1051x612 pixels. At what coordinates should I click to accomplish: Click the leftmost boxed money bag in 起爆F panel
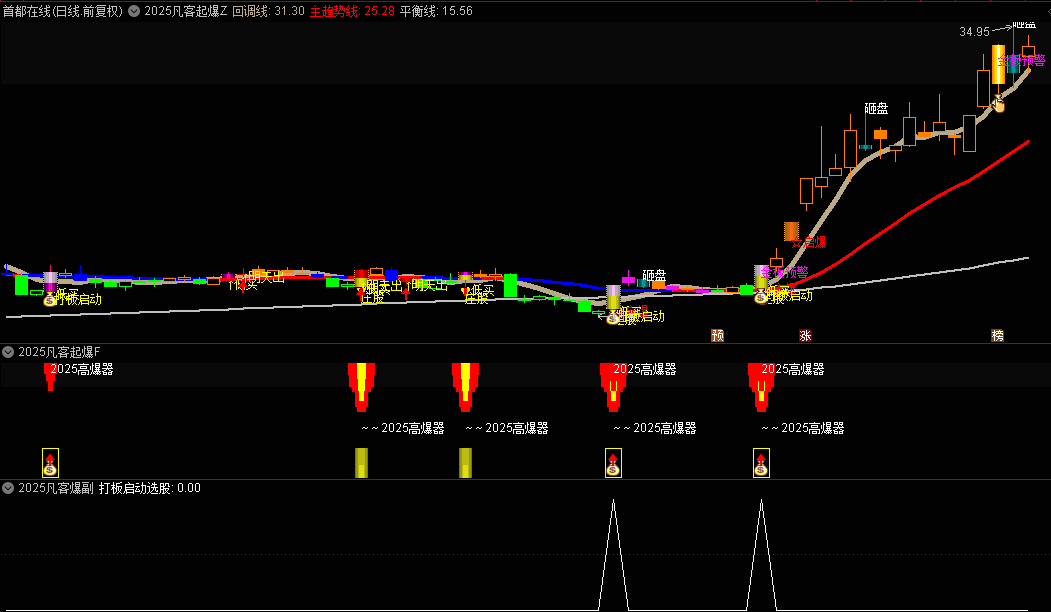click(50, 463)
